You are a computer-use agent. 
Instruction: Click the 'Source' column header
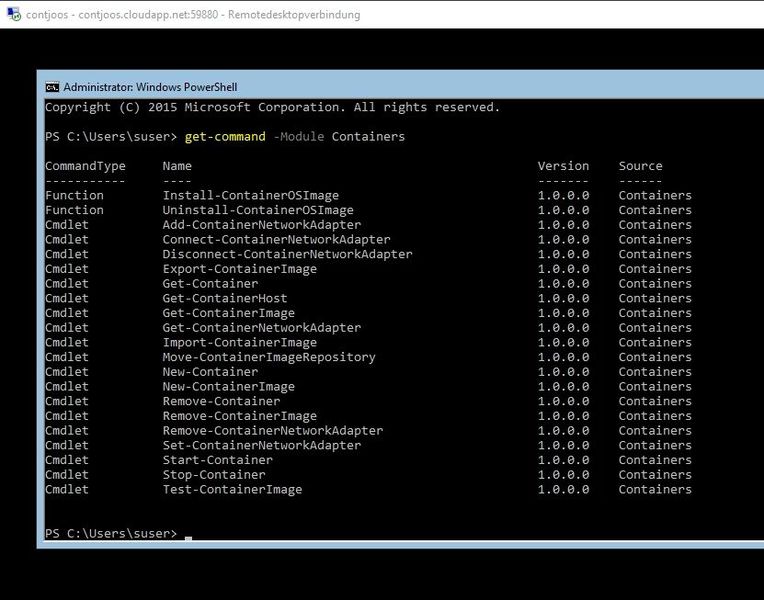(641, 166)
